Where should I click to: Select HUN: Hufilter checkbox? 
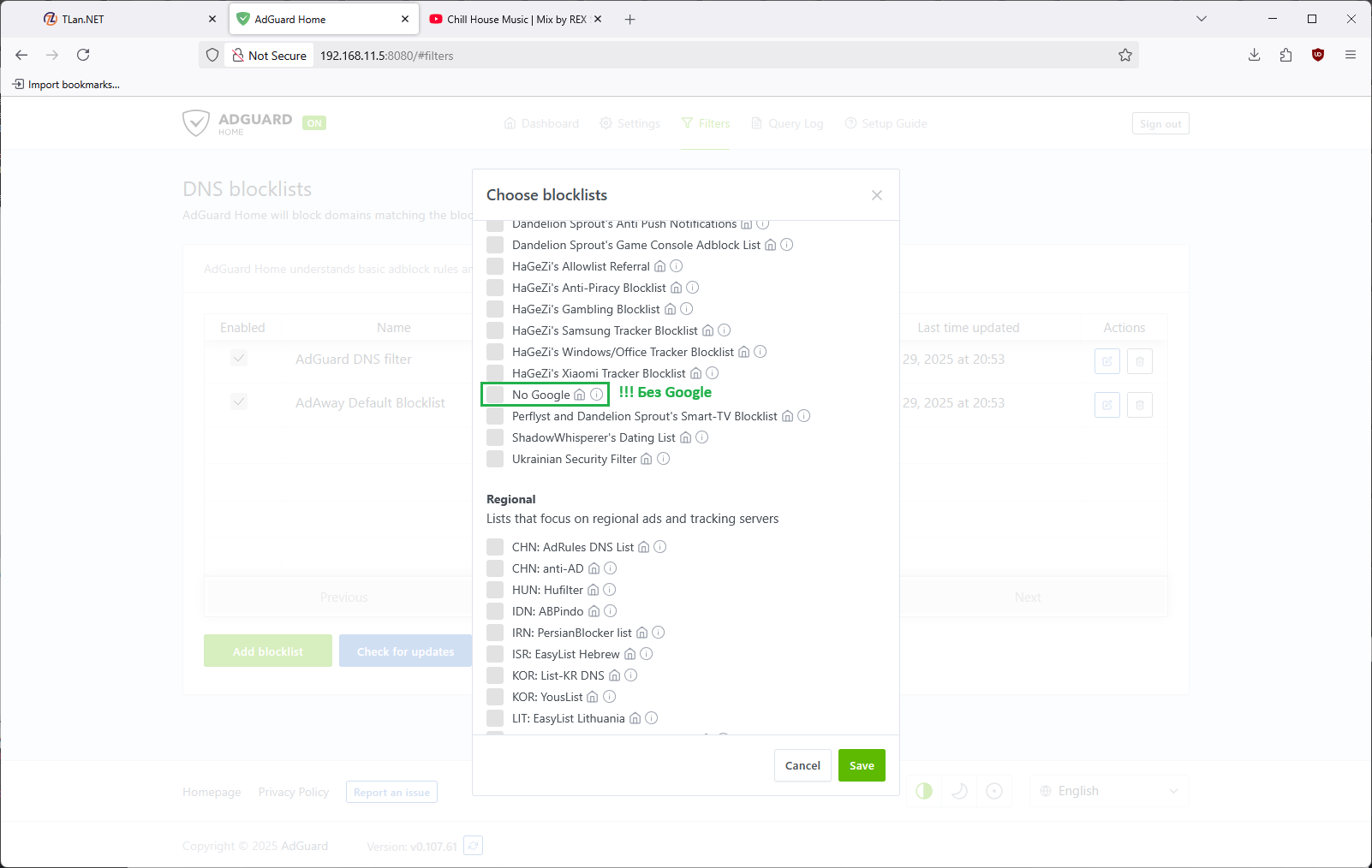tap(495, 590)
